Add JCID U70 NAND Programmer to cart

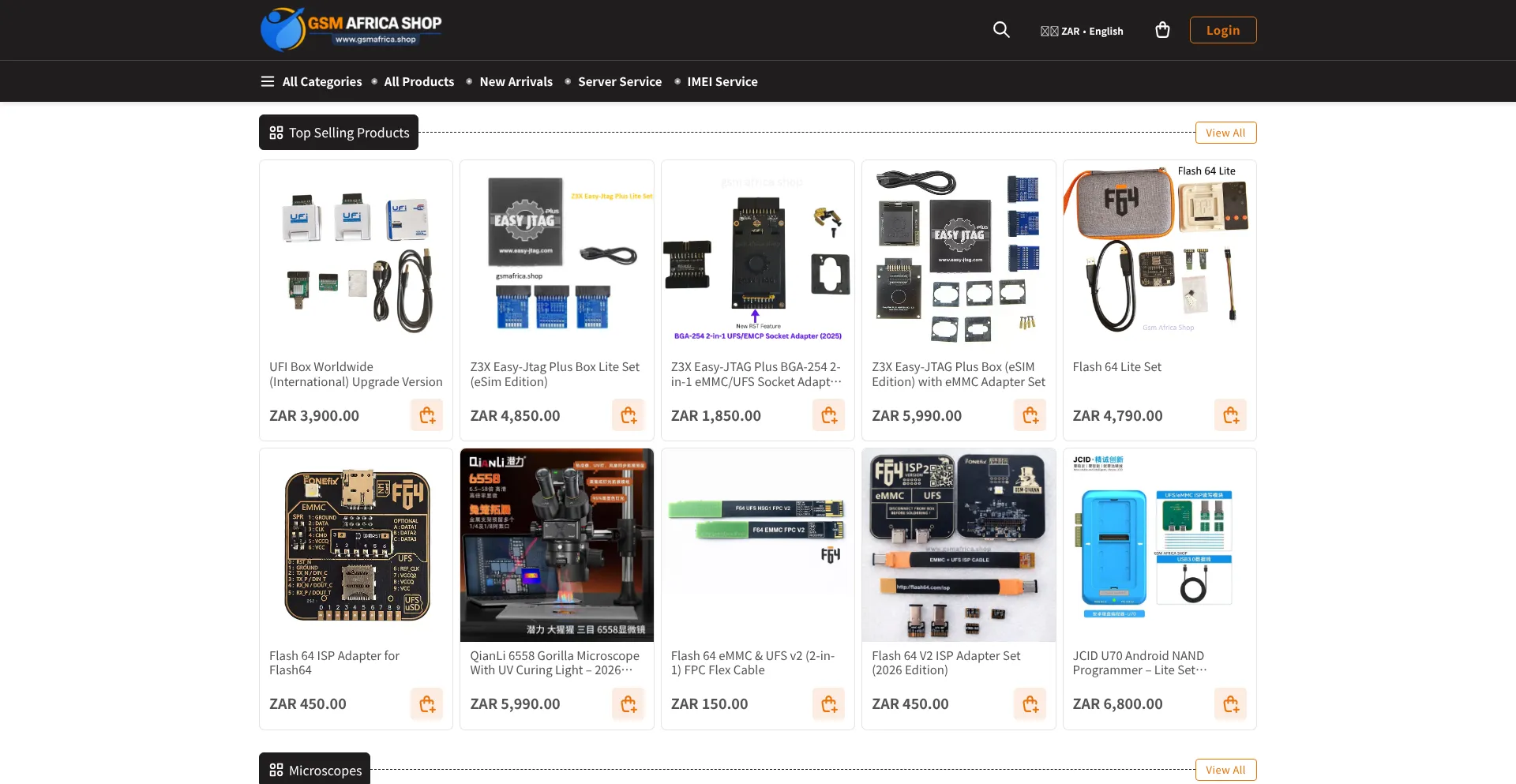pos(1231,704)
